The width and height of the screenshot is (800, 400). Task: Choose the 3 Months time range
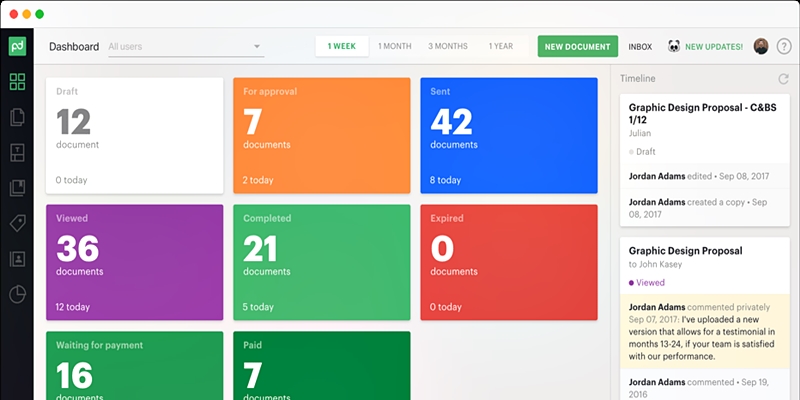[x=447, y=46]
